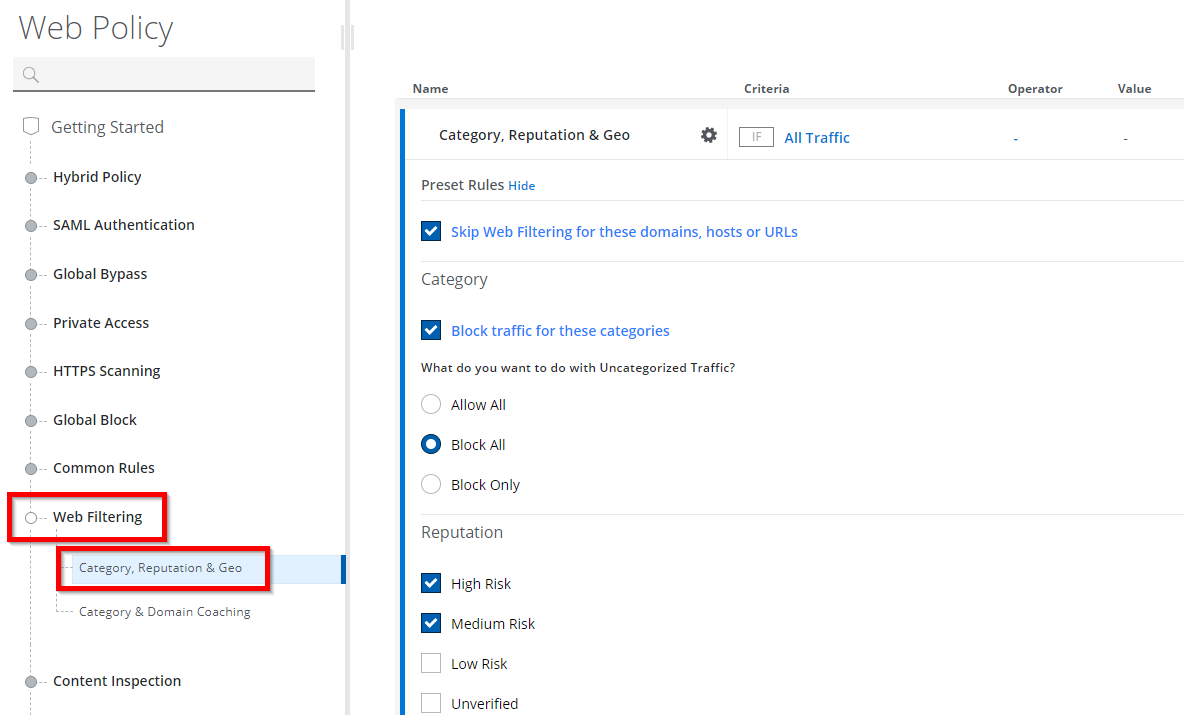Hide the Preset Rules section

click(x=521, y=185)
